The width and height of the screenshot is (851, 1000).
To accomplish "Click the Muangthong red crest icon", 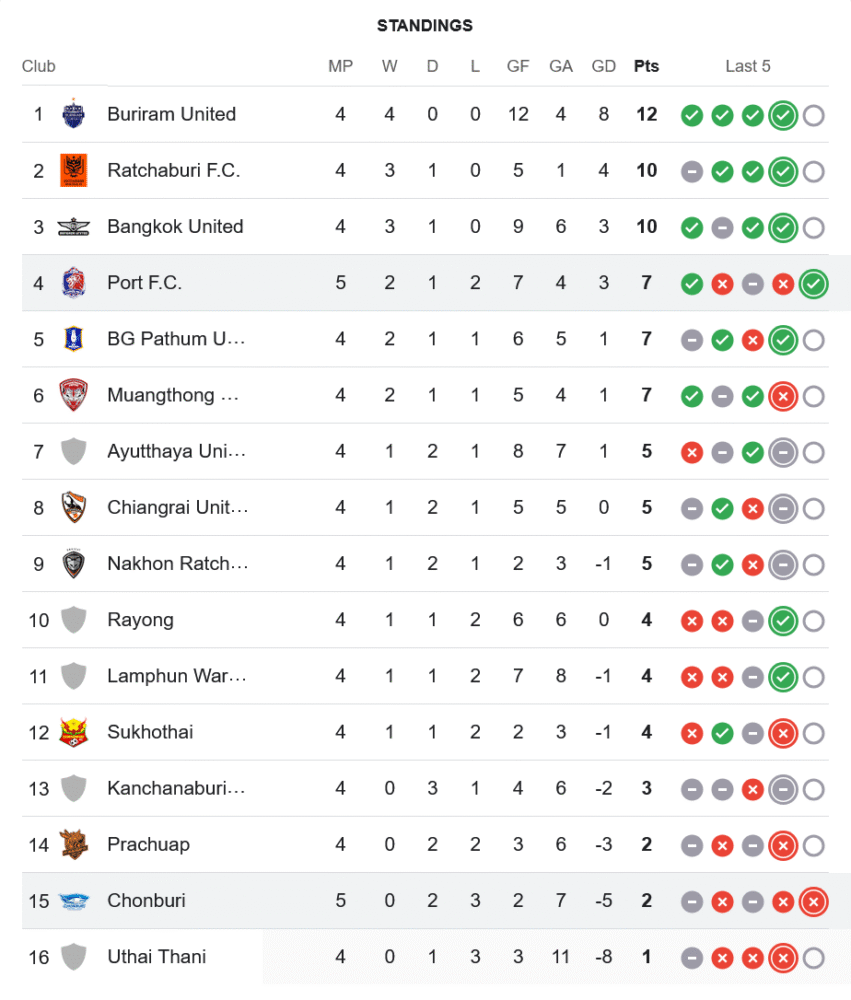I will click(73, 395).
